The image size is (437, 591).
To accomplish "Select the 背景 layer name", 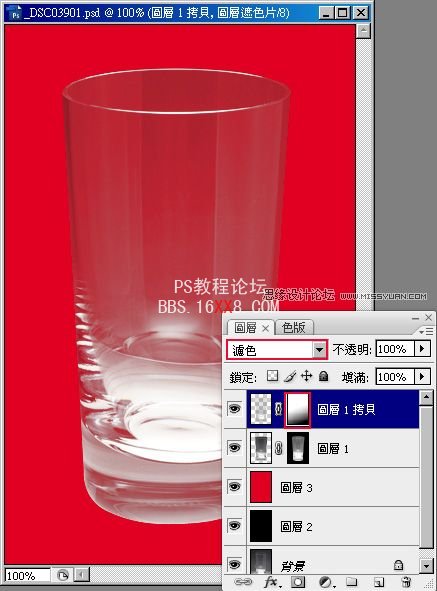I will [x=293, y=565].
